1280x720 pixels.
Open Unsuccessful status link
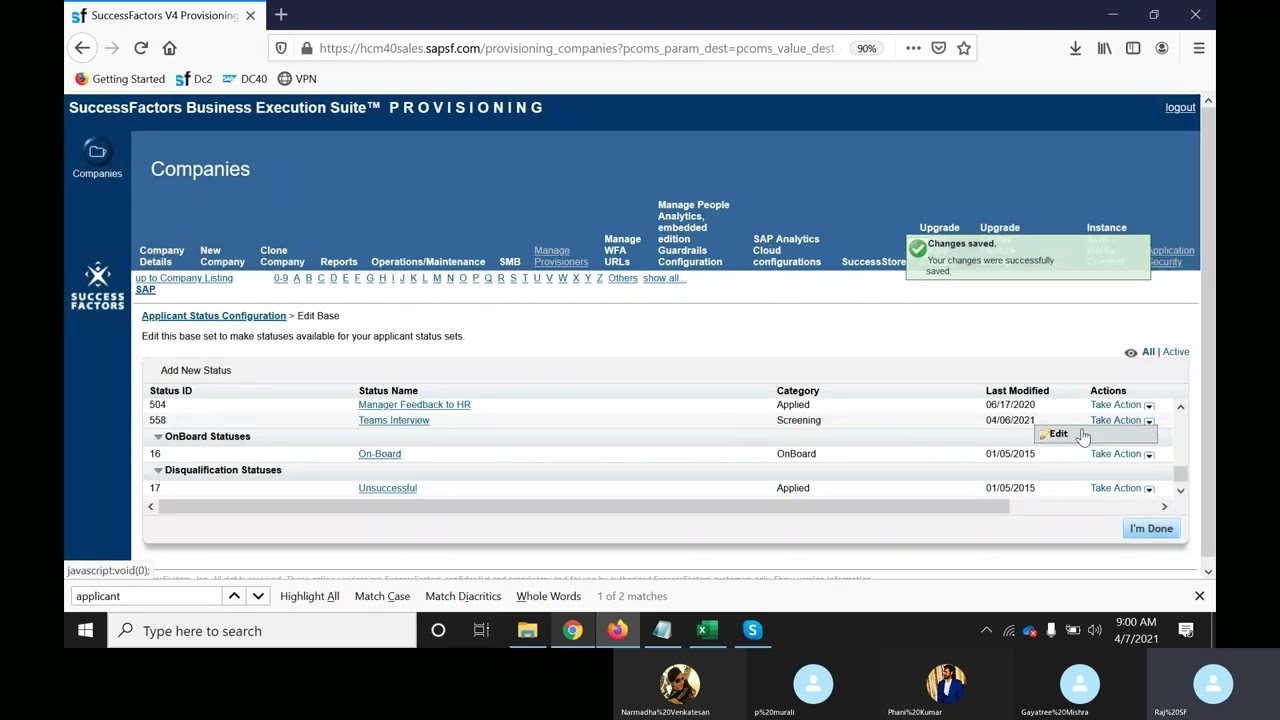[x=388, y=488]
